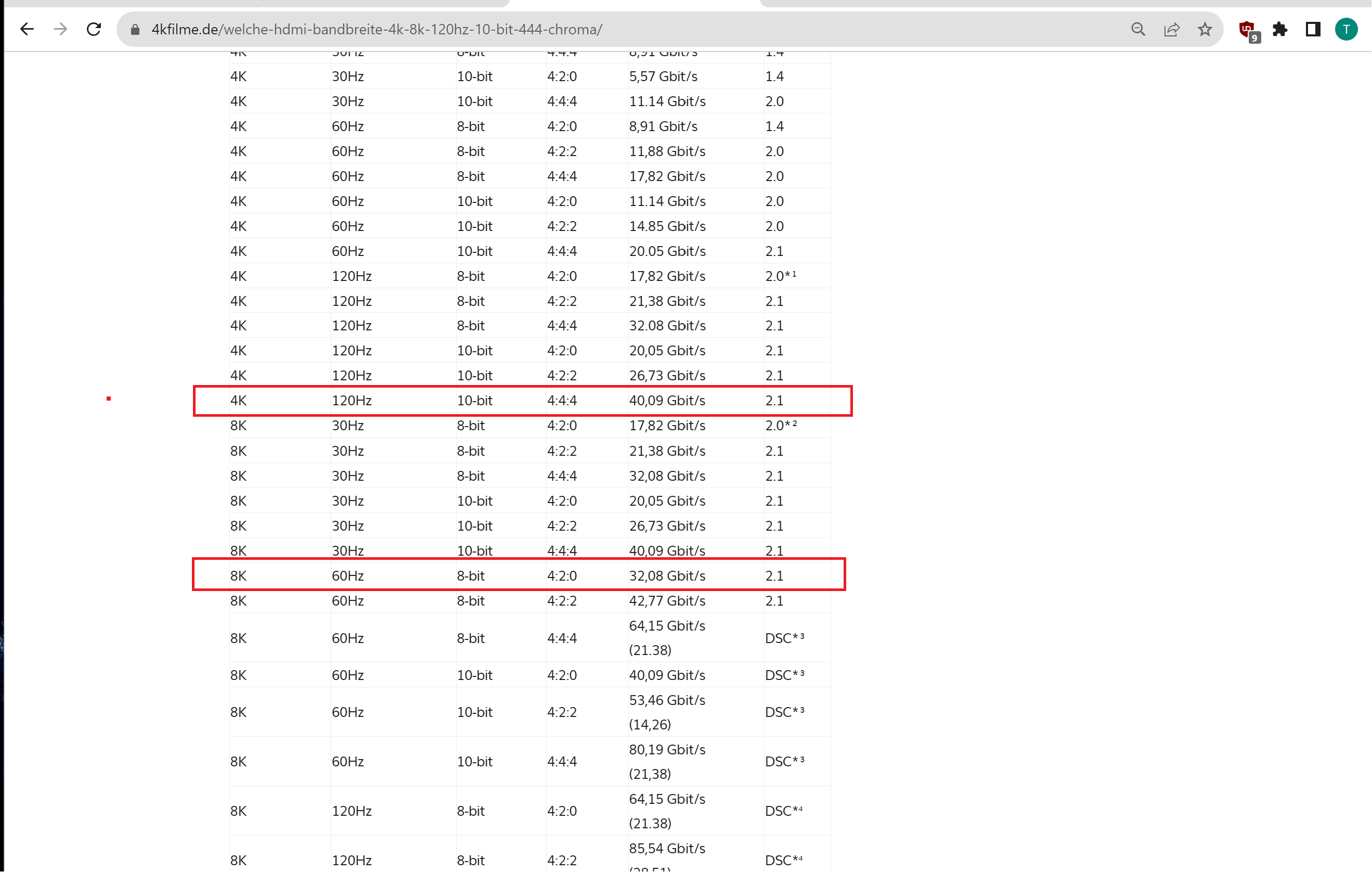Open the zoom magnifier icon in the address bar
1372x872 pixels.
tap(1138, 29)
